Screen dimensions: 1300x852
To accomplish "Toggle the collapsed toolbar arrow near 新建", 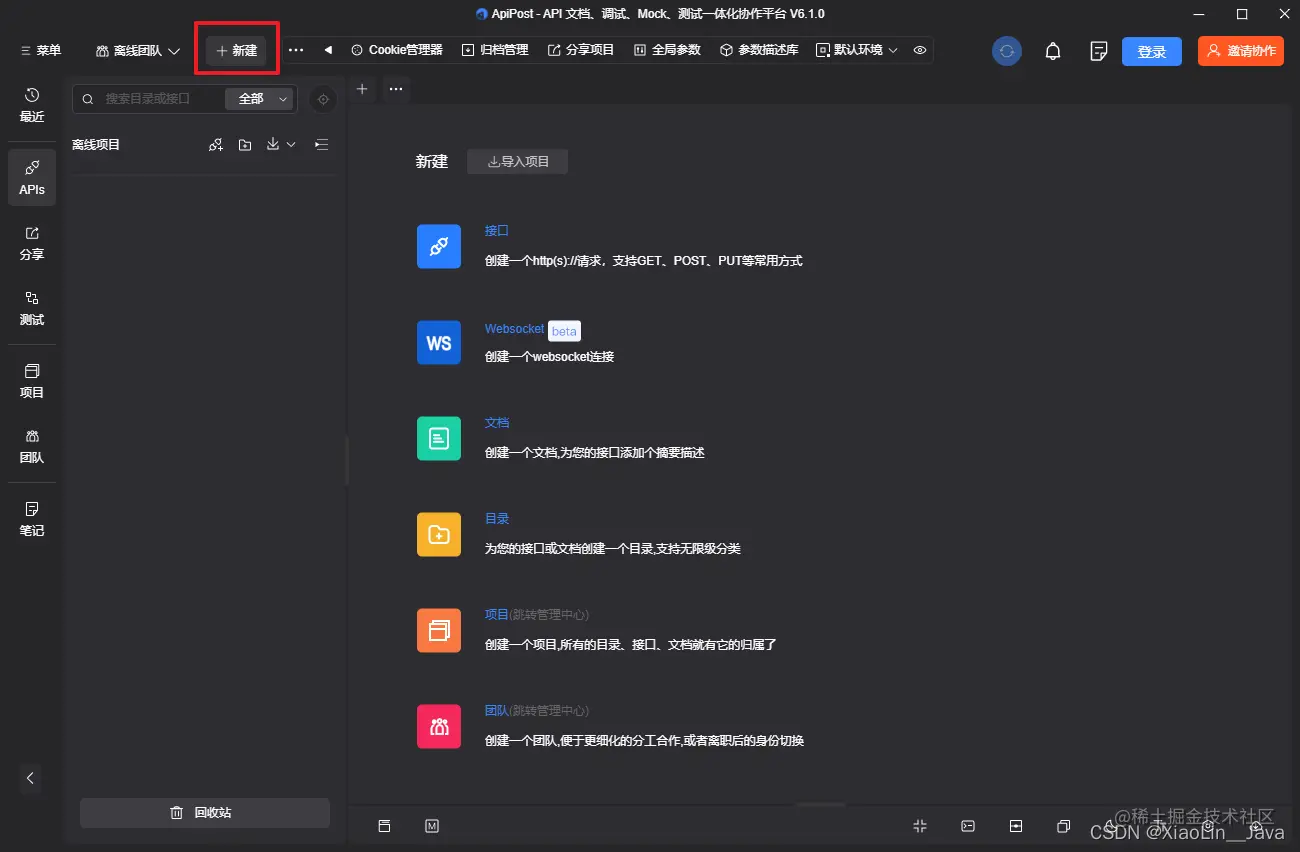I will (327, 49).
